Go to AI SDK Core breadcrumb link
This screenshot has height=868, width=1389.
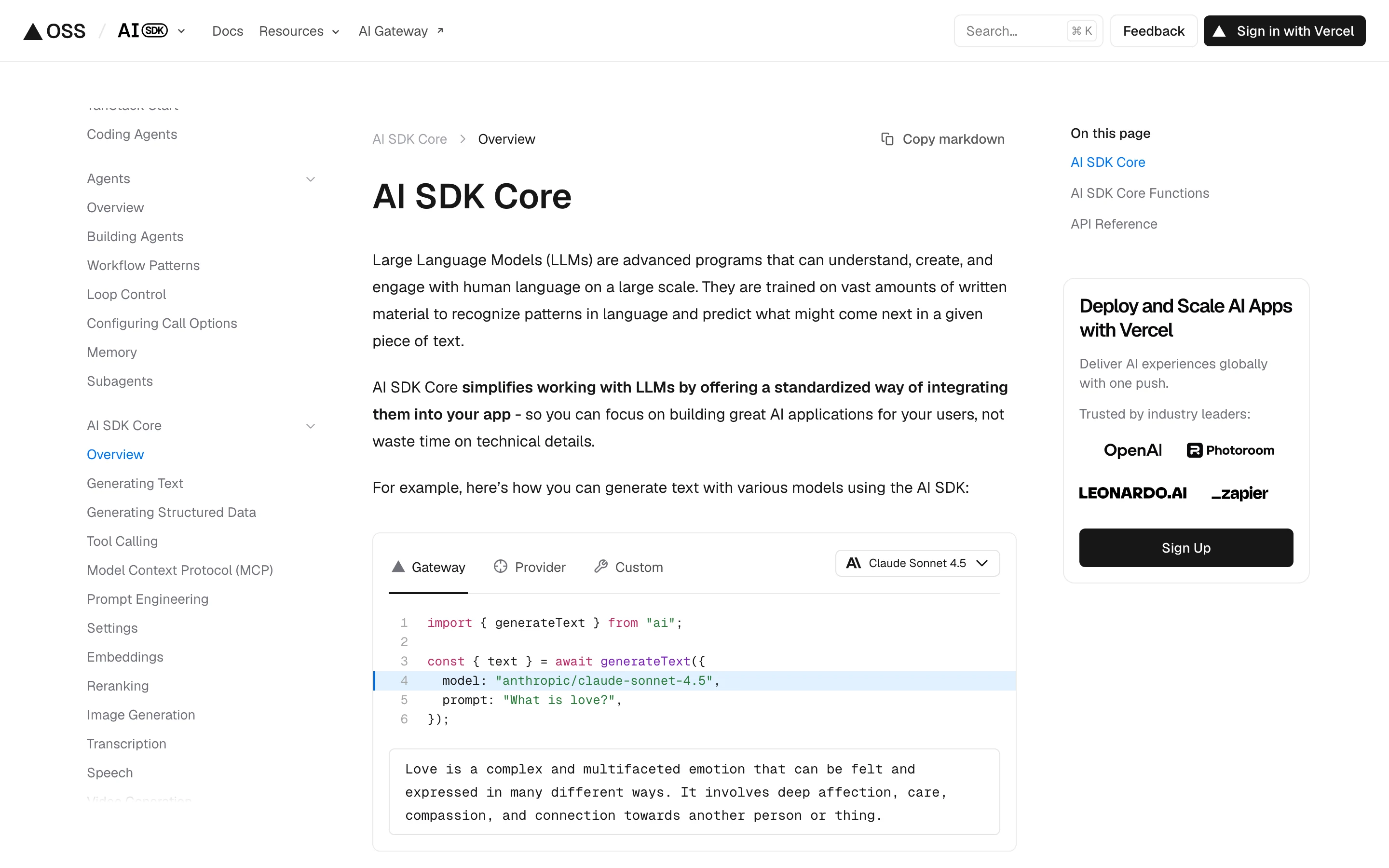tap(409, 139)
